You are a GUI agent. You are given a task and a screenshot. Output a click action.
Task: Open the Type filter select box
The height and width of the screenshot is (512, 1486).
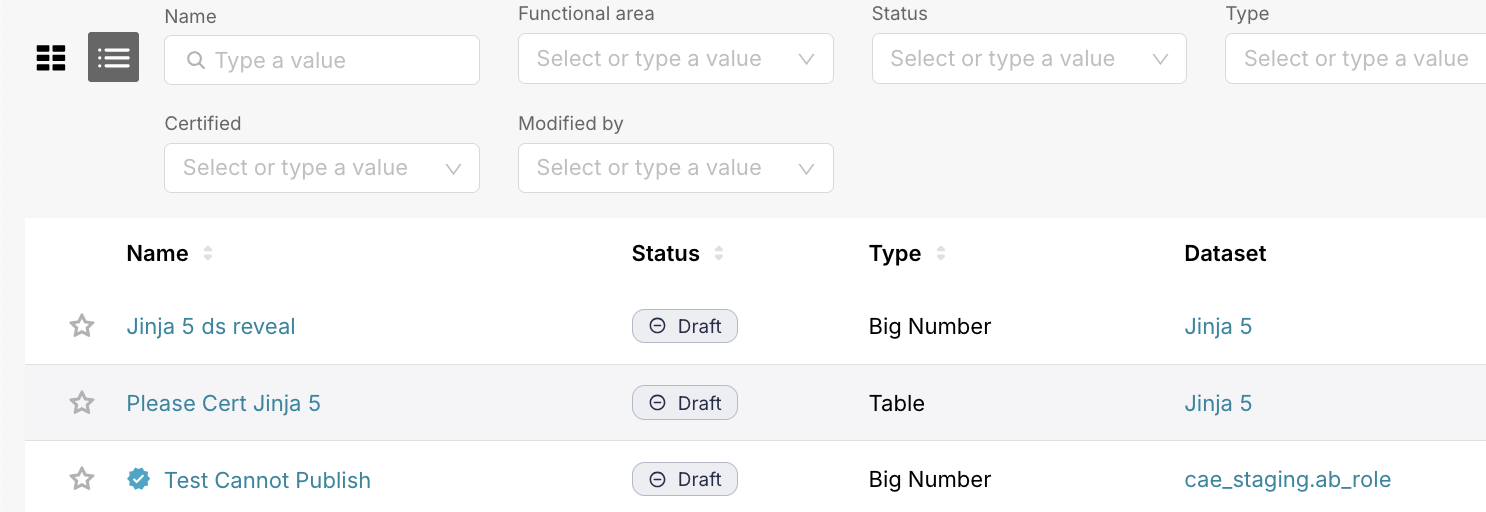pyautogui.click(x=1356, y=59)
